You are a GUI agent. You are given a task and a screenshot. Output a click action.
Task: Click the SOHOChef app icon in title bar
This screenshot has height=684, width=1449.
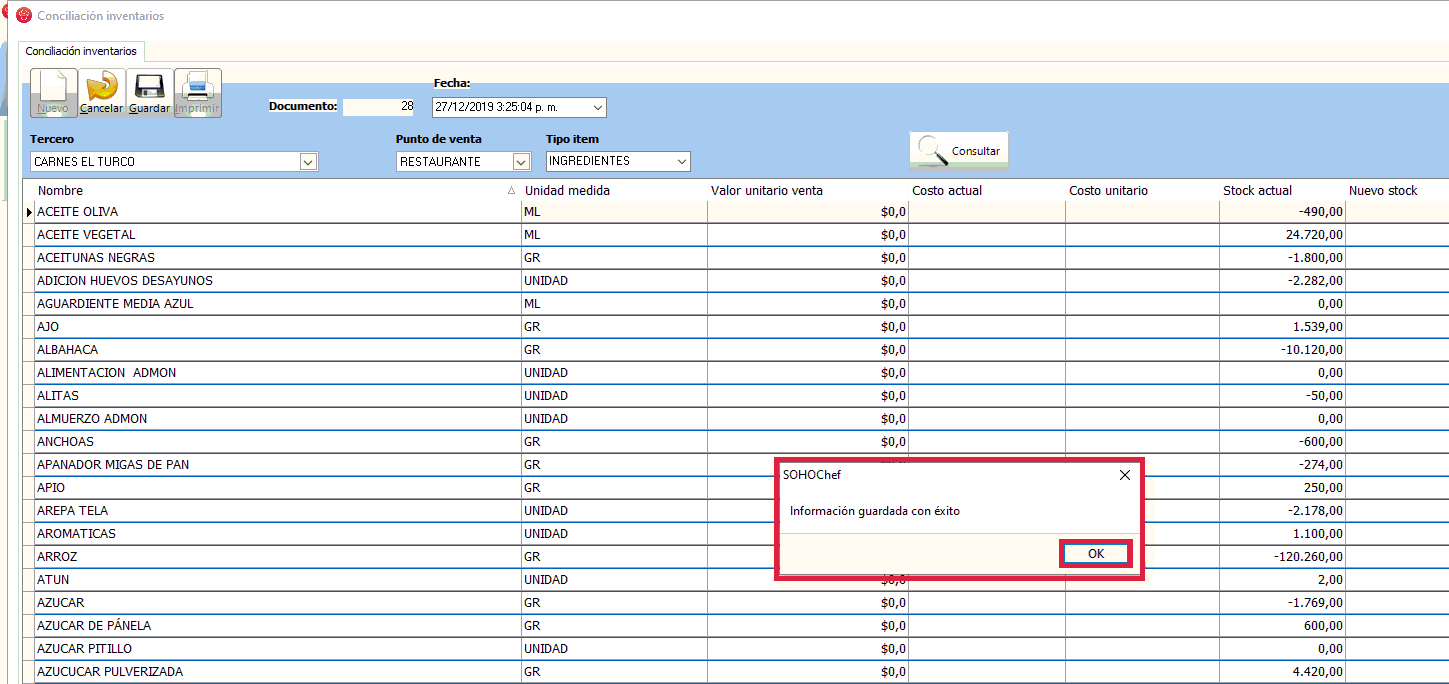(24, 16)
